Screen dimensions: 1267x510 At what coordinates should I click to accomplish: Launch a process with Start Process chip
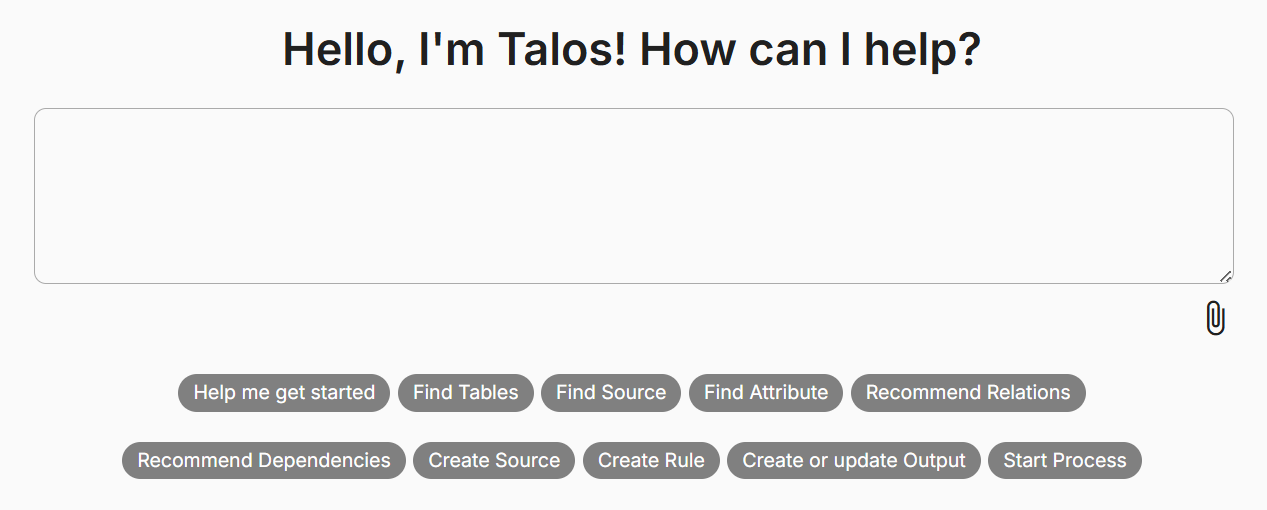(x=1065, y=461)
